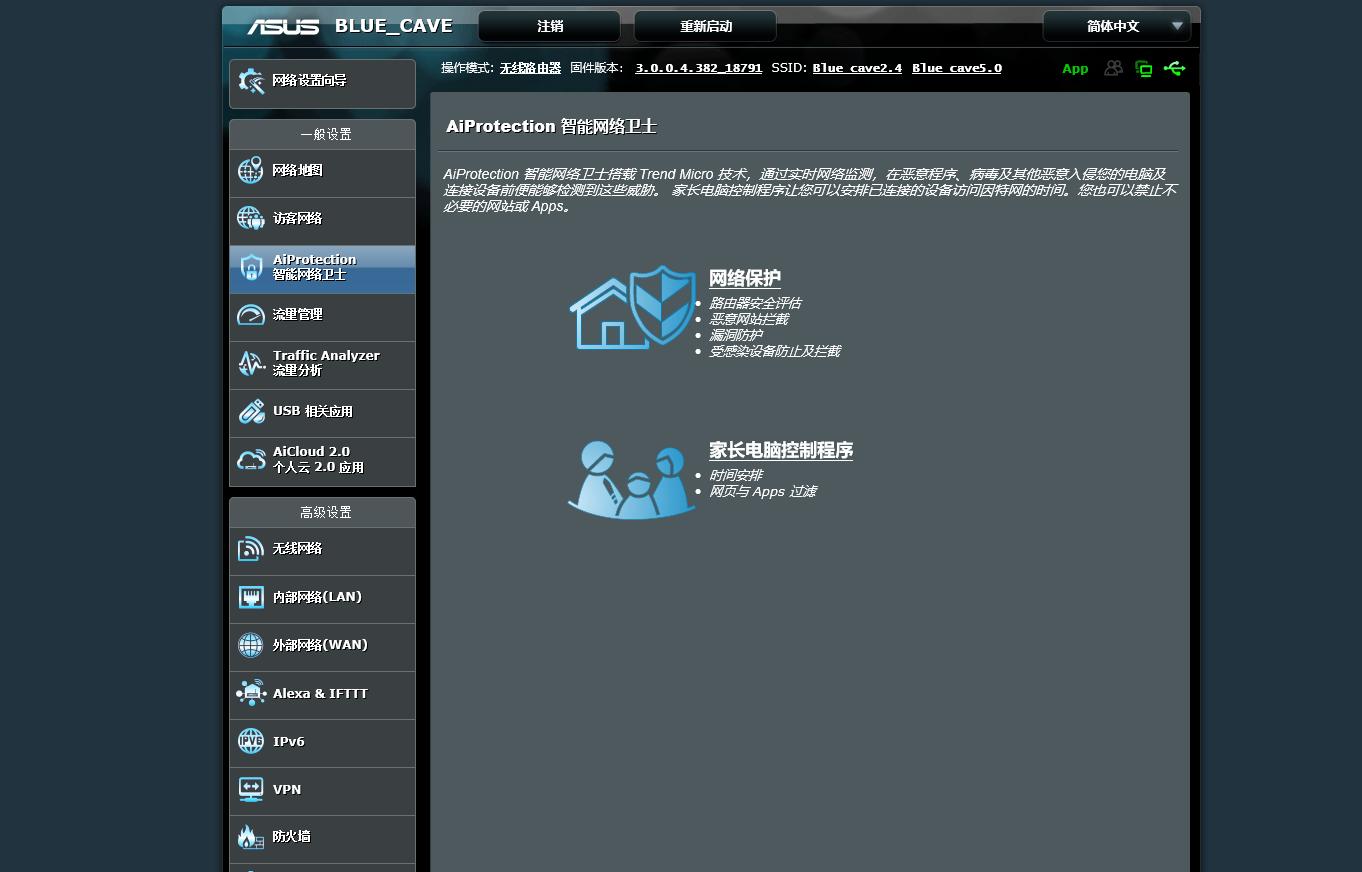Screen dimensions: 1362x872
Task: Click the USB status icon in header
Action: pos(1175,68)
